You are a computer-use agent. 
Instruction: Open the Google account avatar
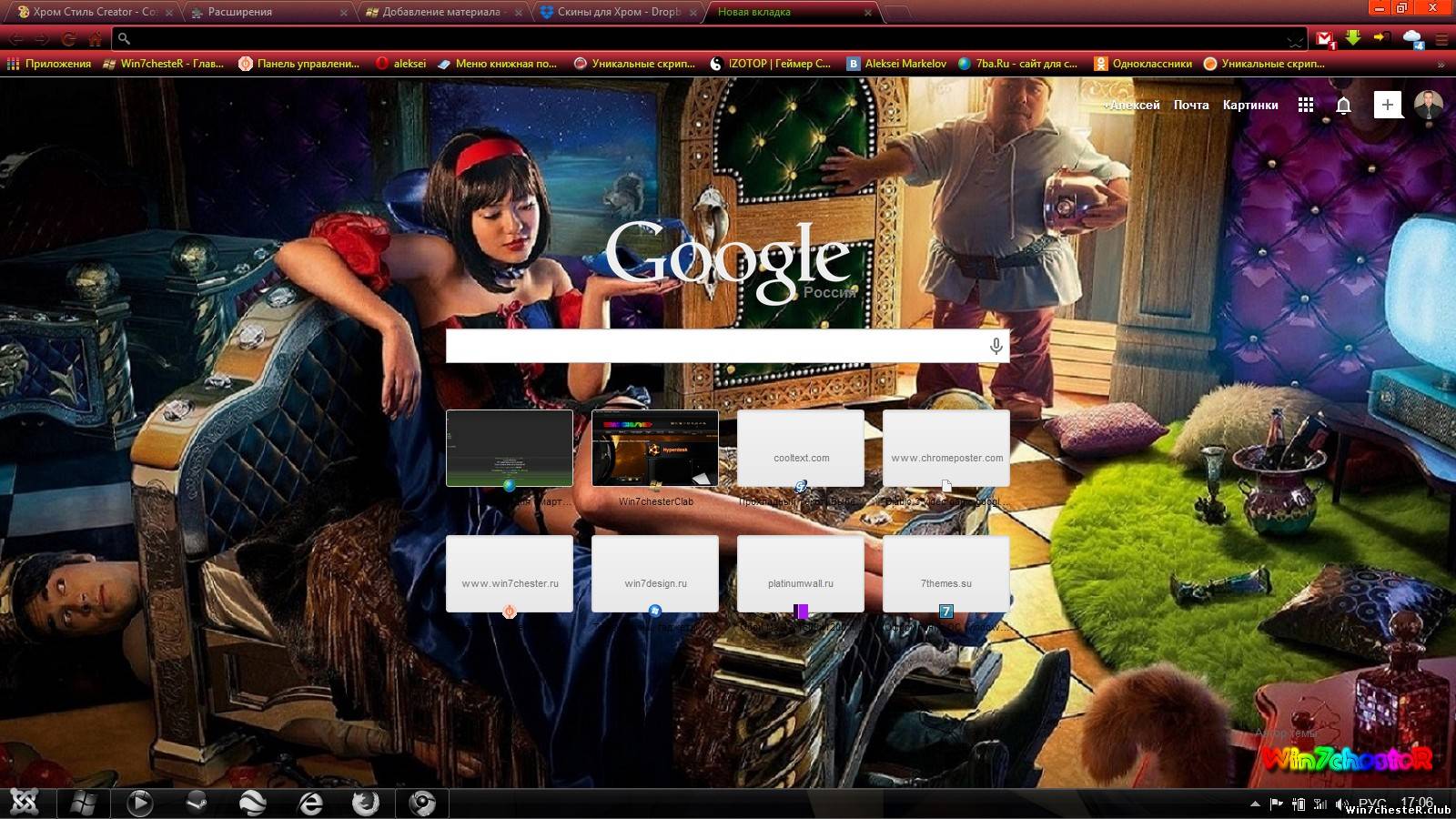tap(1429, 105)
